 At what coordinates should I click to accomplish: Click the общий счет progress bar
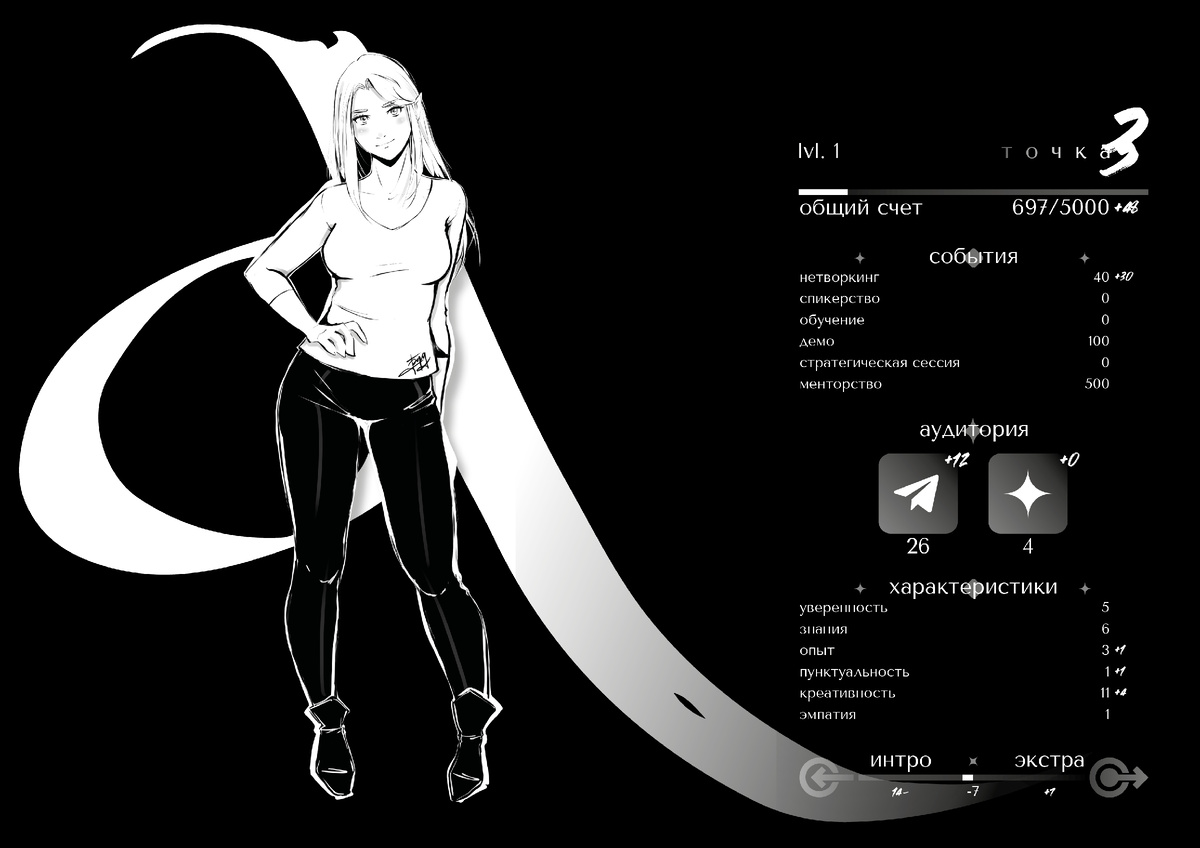[973, 191]
